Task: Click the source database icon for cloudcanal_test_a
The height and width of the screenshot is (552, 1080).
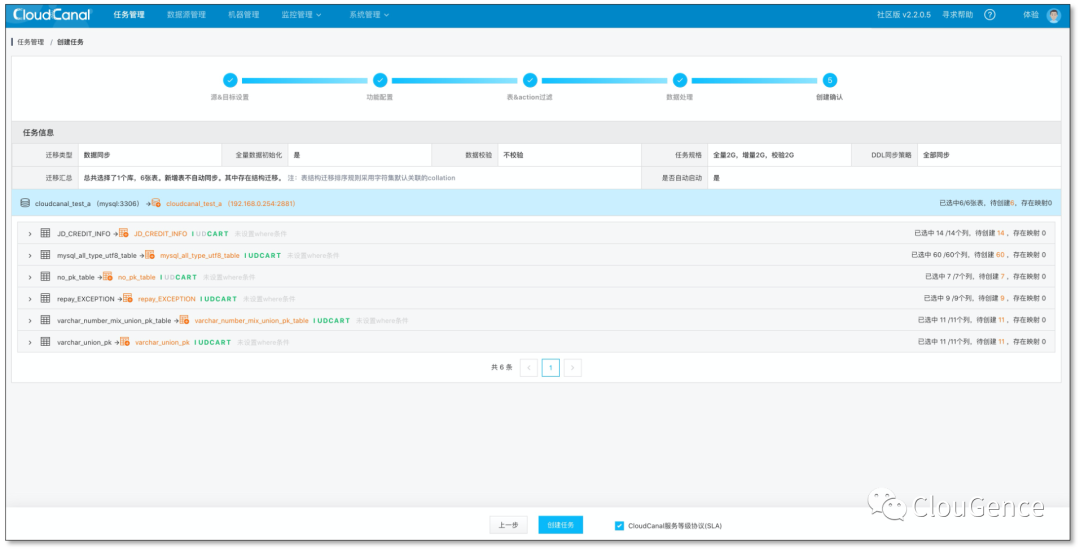Action: click(25, 203)
